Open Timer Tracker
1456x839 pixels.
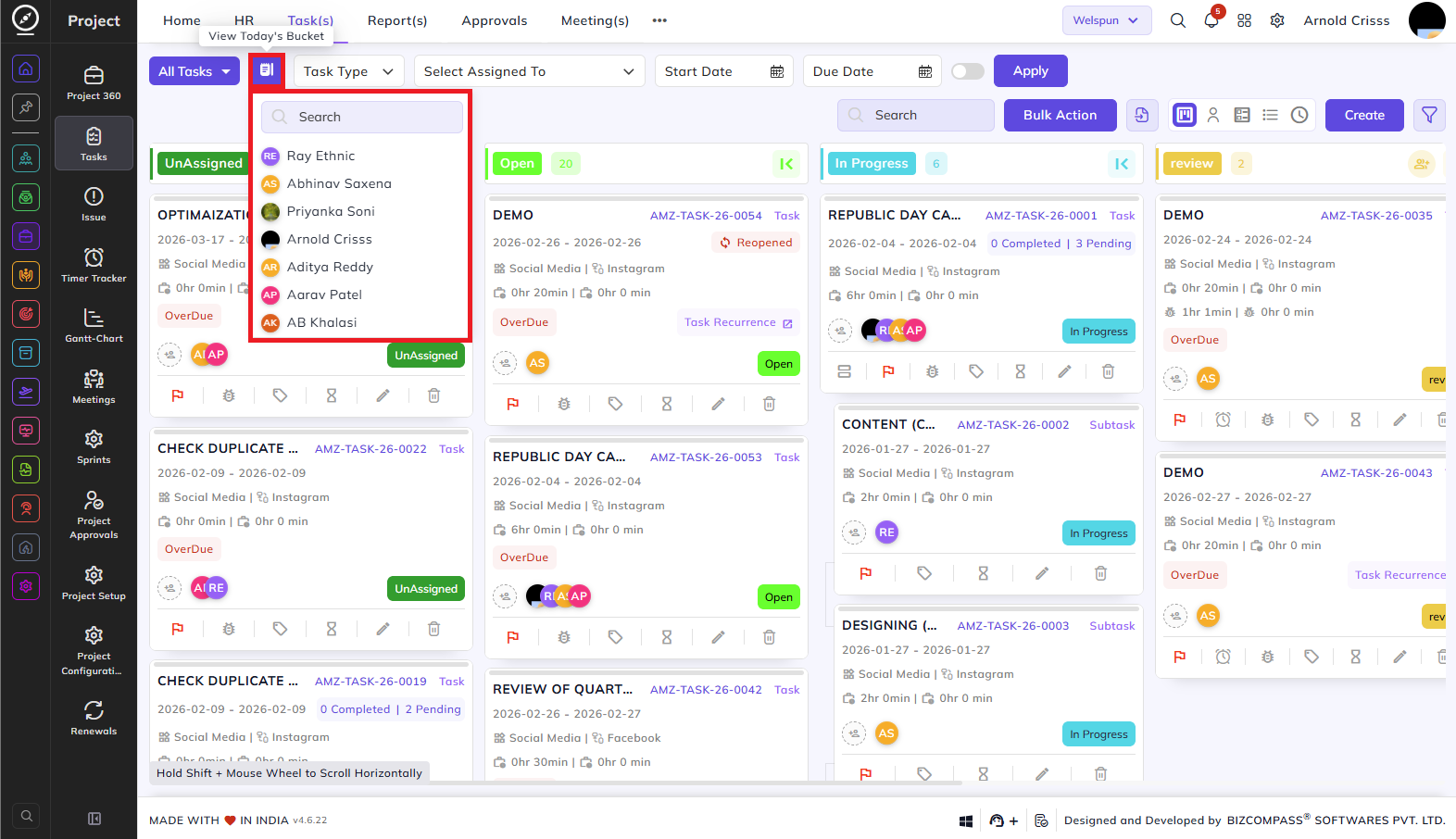(x=94, y=265)
